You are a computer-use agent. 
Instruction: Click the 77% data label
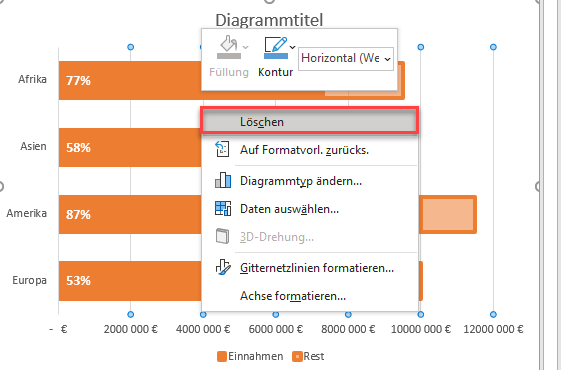(78, 81)
